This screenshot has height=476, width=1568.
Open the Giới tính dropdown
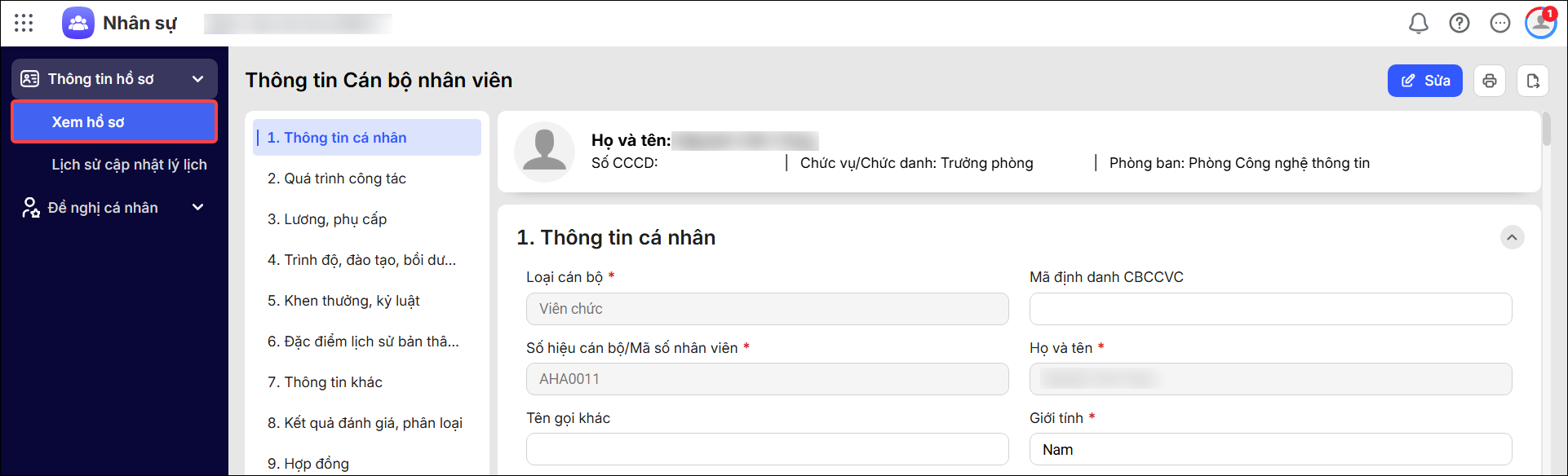point(1270,449)
